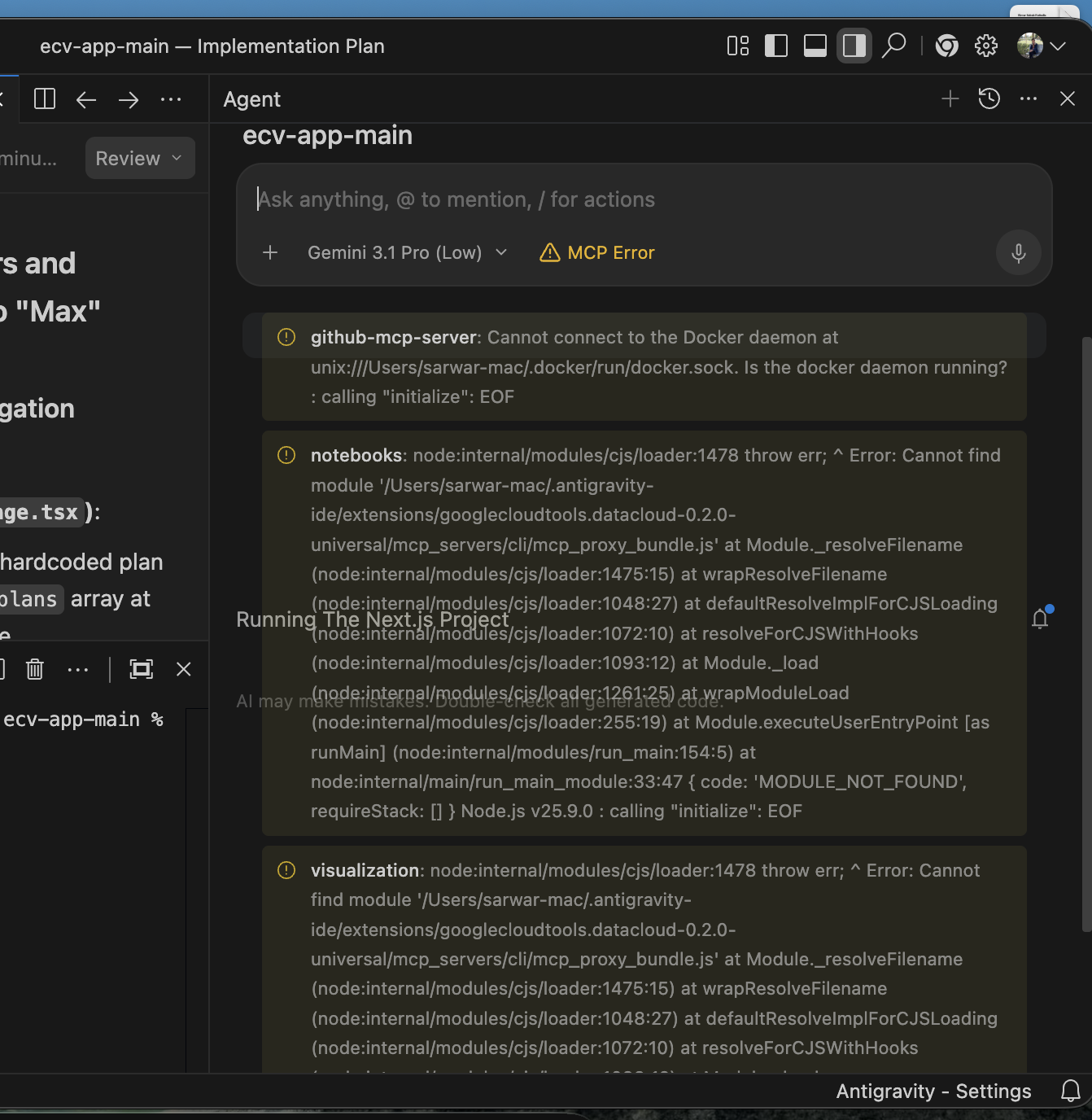
Task: Toggle the primary side bar
Action: click(776, 46)
